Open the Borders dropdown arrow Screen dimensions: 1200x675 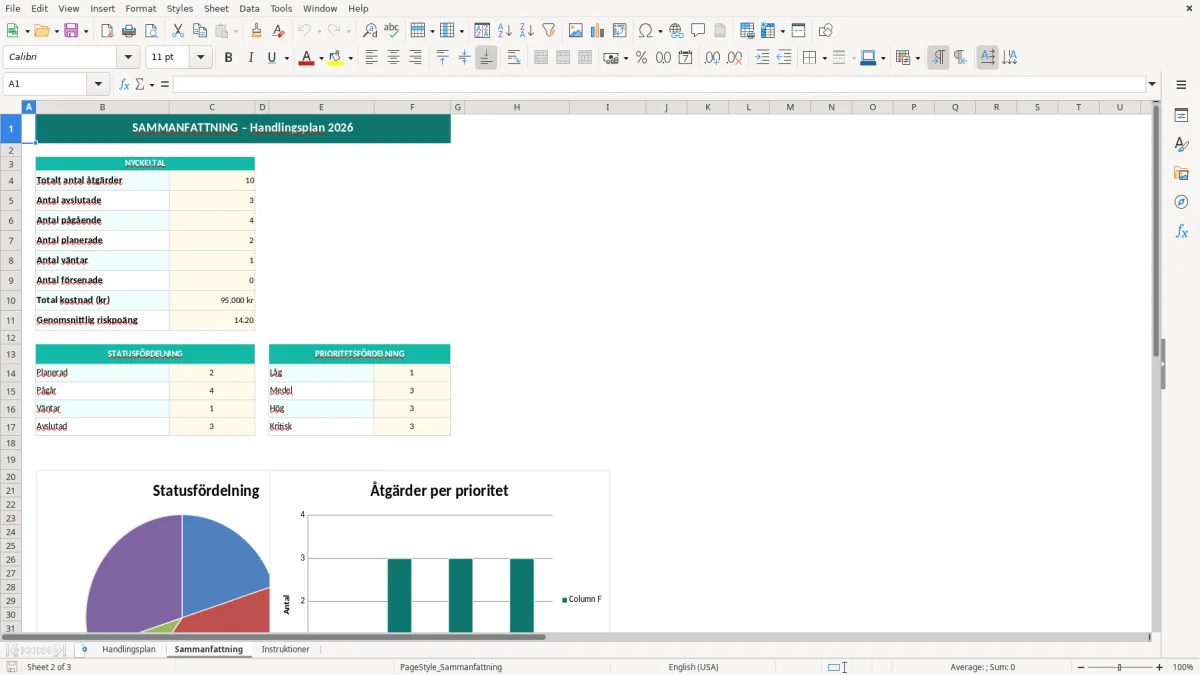(823, 58)
